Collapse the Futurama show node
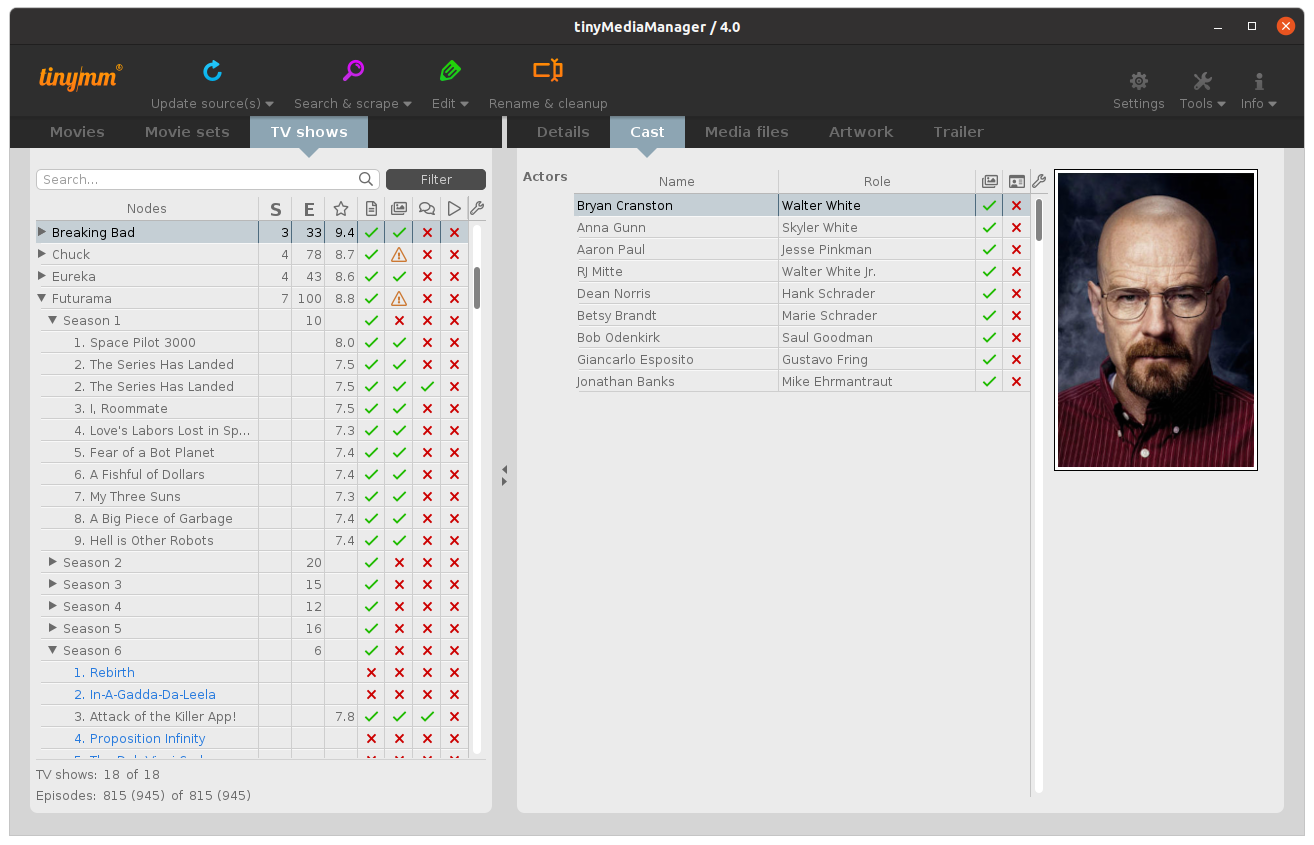The height and width of the screenshot is (845, 1314). [42, 298]
